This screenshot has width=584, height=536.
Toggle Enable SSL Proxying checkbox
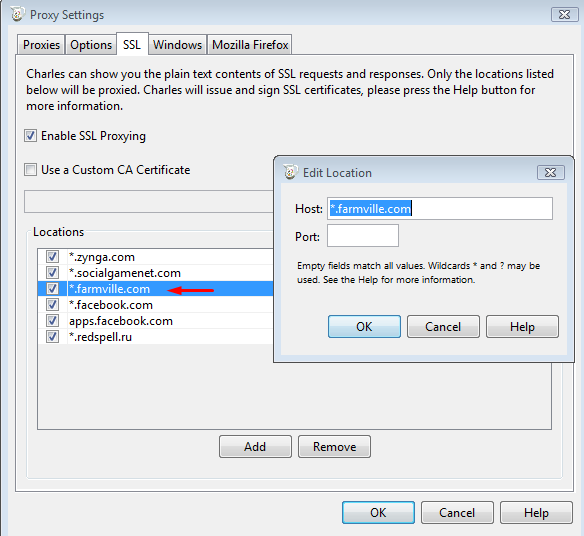tap(31, 136)
